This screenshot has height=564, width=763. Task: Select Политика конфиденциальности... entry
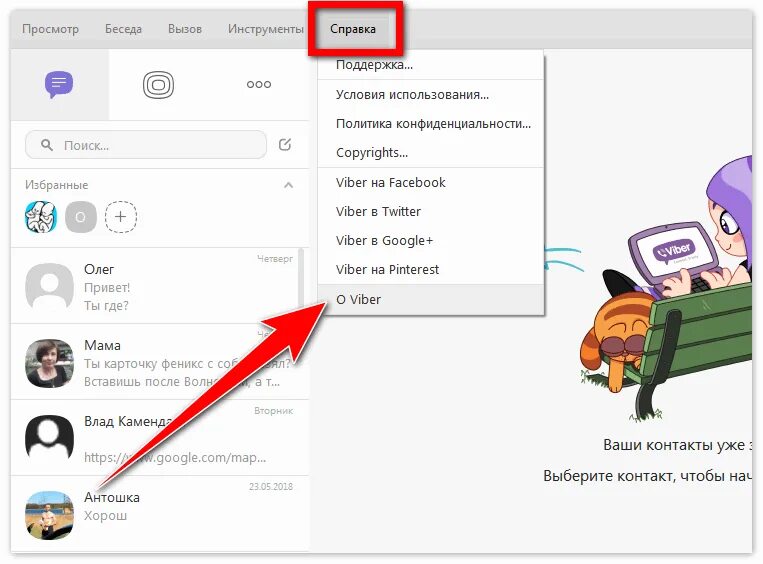pyautogui.click(x=431, y=124)
